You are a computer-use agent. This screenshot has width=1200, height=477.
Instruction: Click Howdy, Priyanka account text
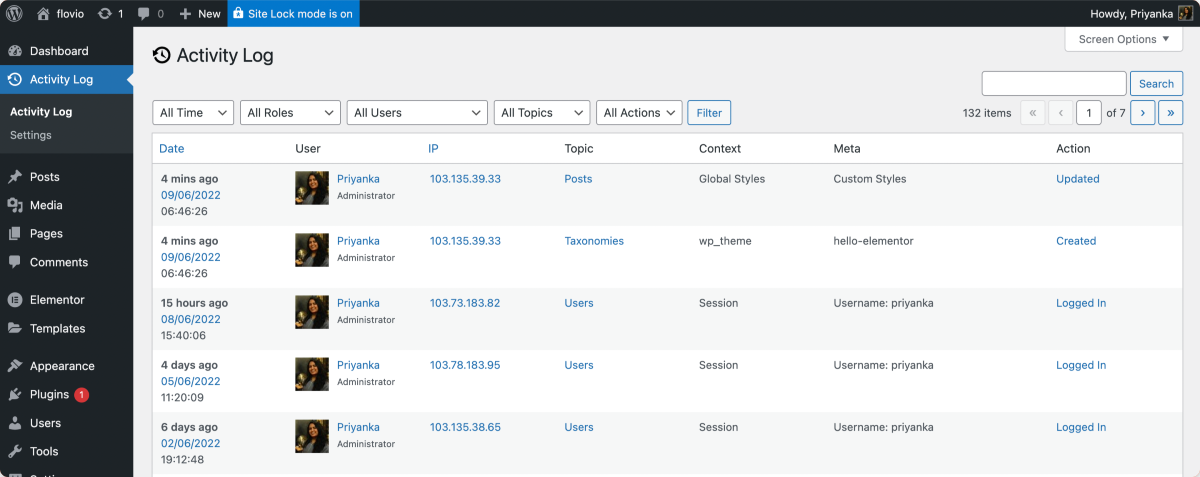point(1132,14)
